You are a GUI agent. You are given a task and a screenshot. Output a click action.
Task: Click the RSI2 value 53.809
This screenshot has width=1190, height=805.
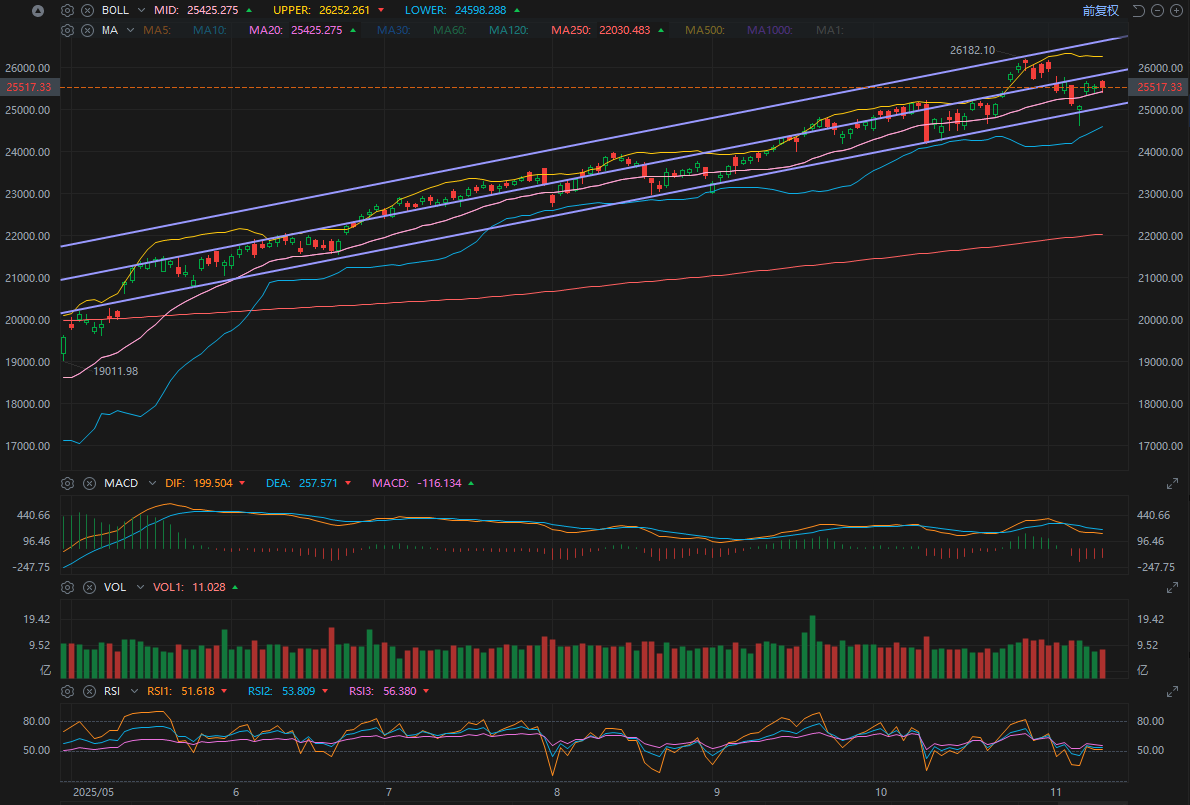click(298, 691)
